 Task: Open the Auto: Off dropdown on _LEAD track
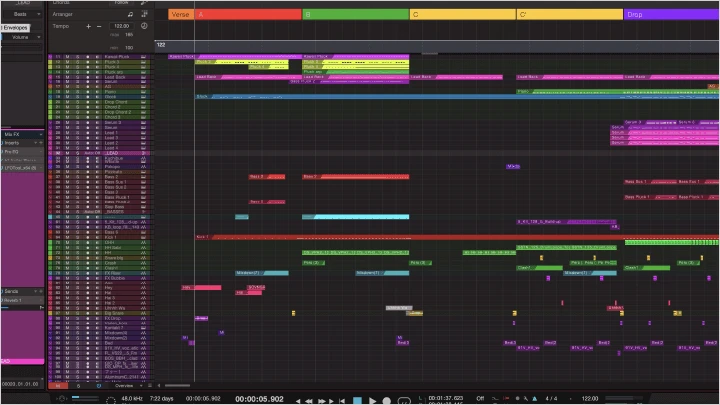tap(91, 153)
